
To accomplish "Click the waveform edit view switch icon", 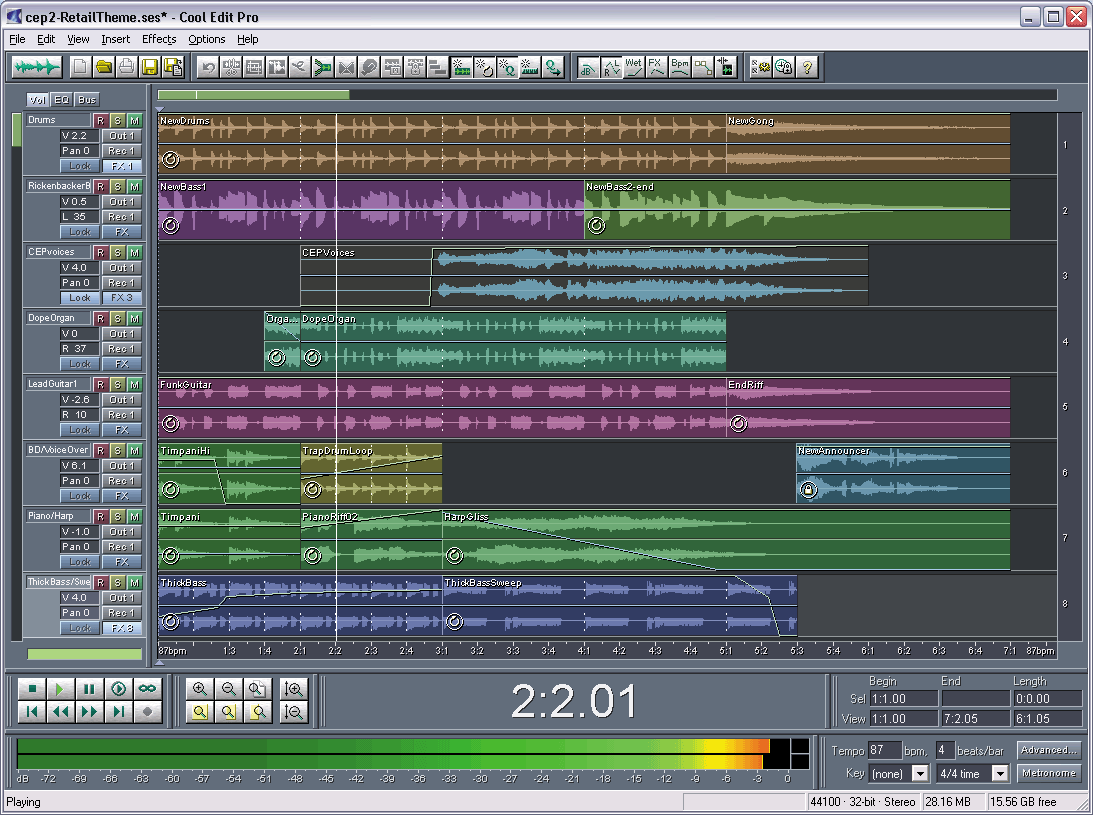I will [39, 68].
